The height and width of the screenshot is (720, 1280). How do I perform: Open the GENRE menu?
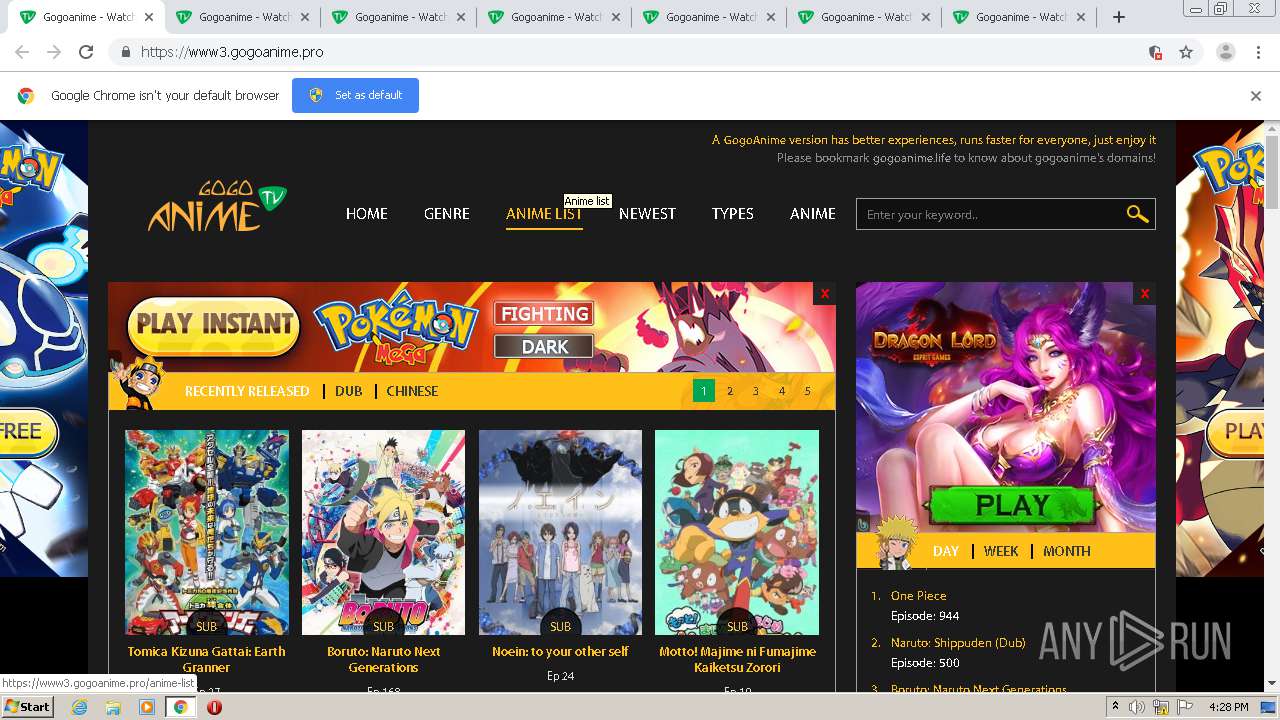[x=447, y=214]
